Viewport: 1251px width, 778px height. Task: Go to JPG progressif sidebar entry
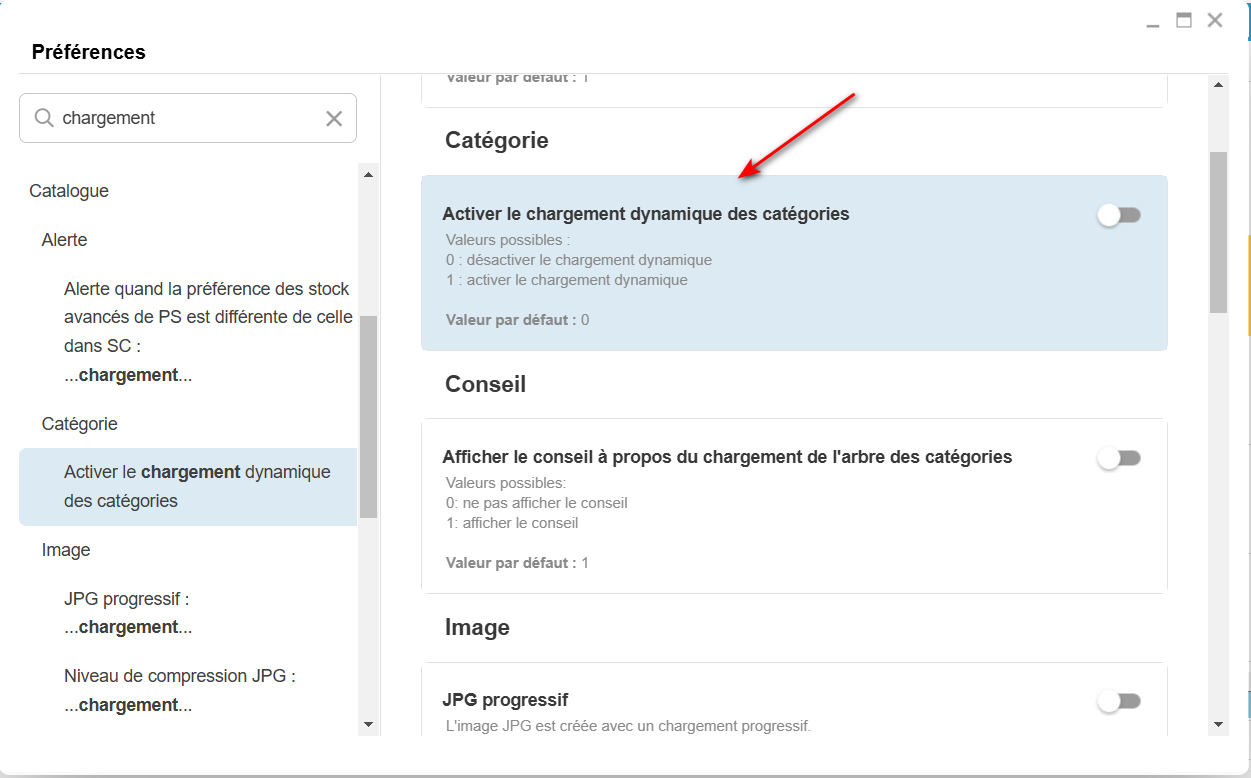(127, 612)
